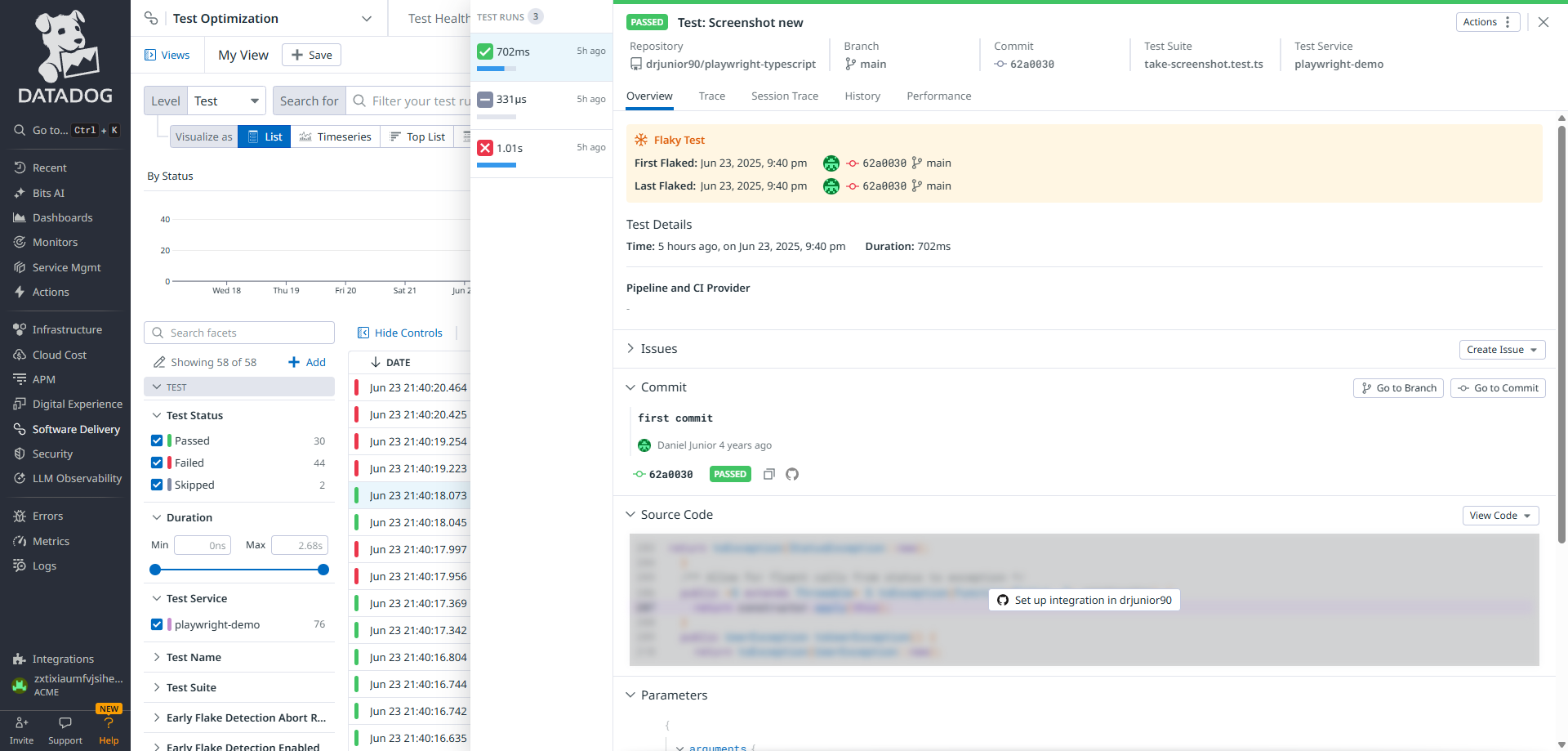
Task: Click the GitHub icon next to commit 62a0030
Action: 791,474
